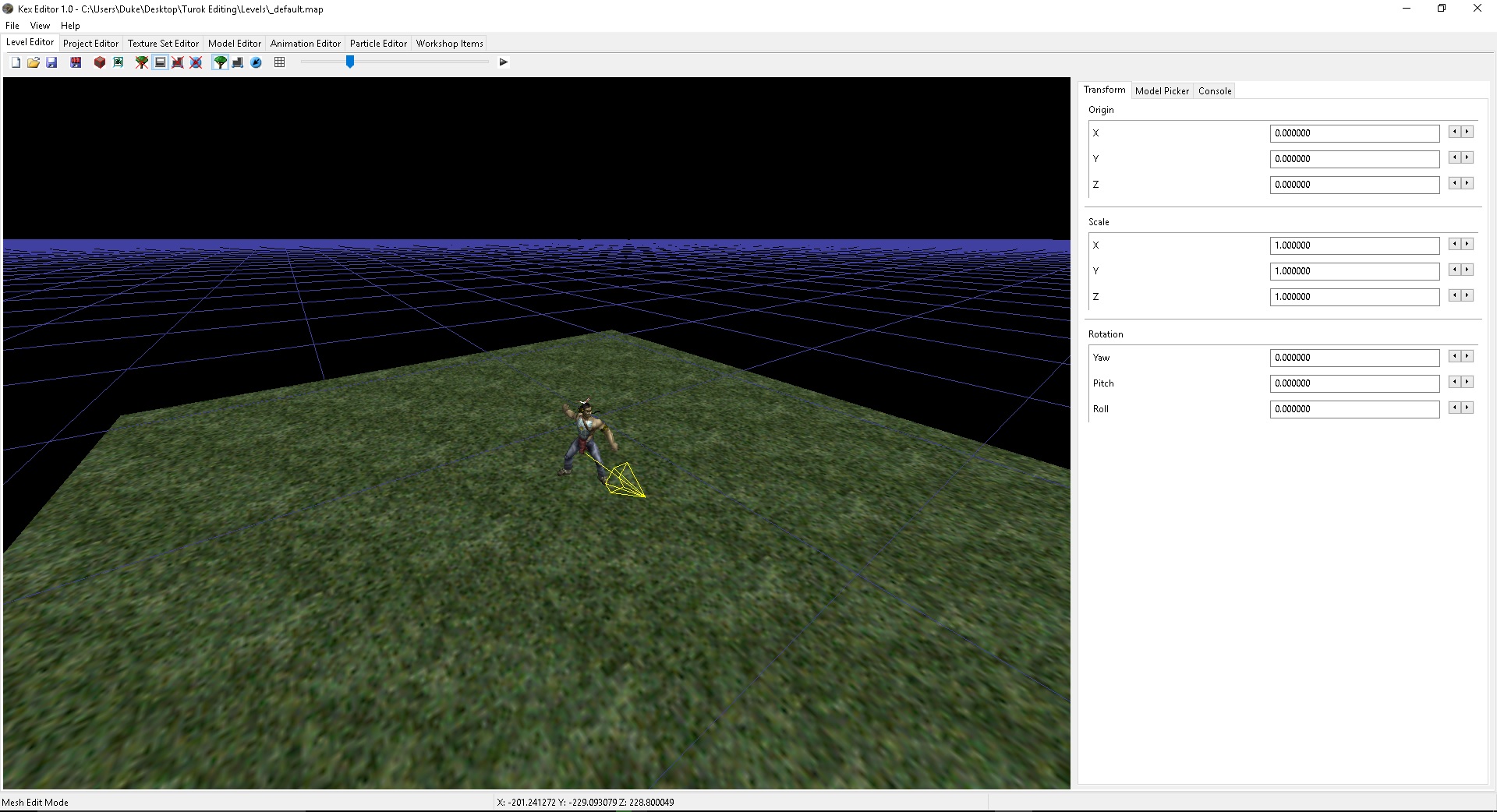Image resolution: width=1497 pixels, height=812 pixels.
Task: Click the new map file icon
Action: [16, 62]
